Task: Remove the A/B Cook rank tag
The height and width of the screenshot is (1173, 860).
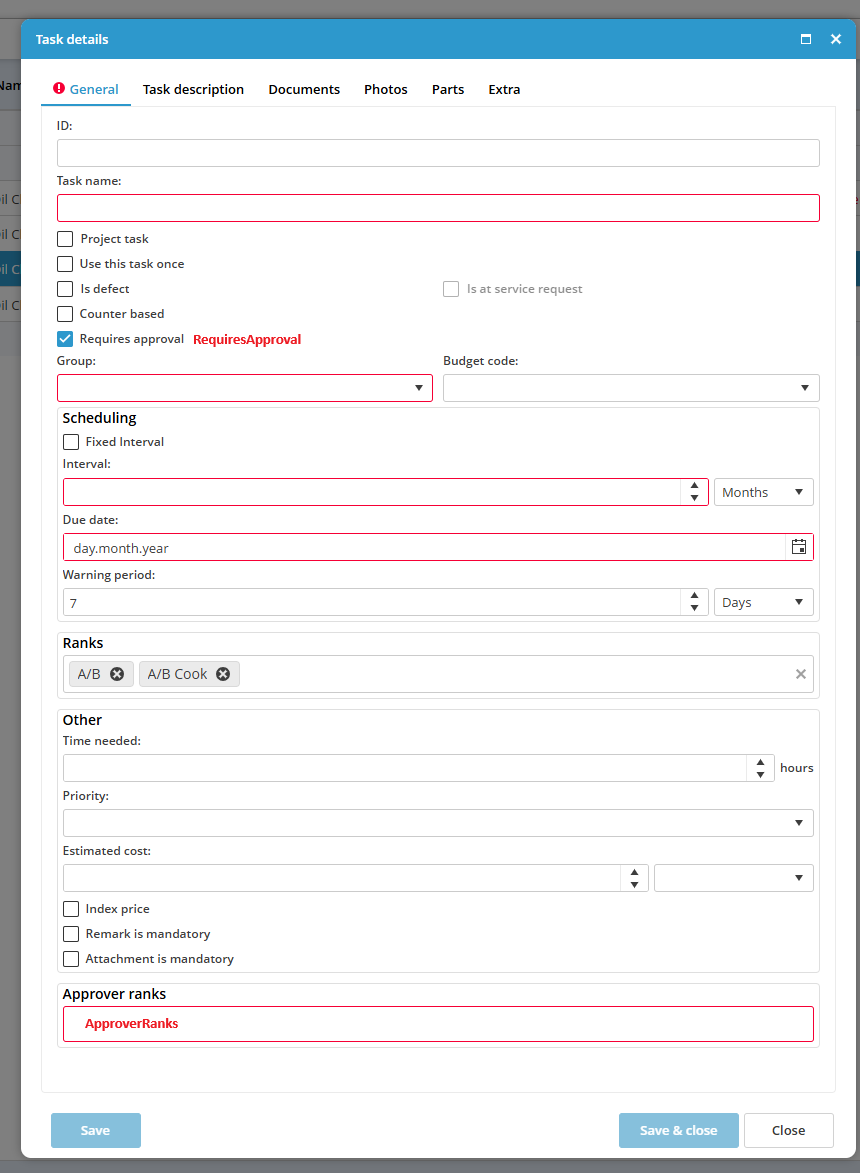Action: [x=223, y=674]
